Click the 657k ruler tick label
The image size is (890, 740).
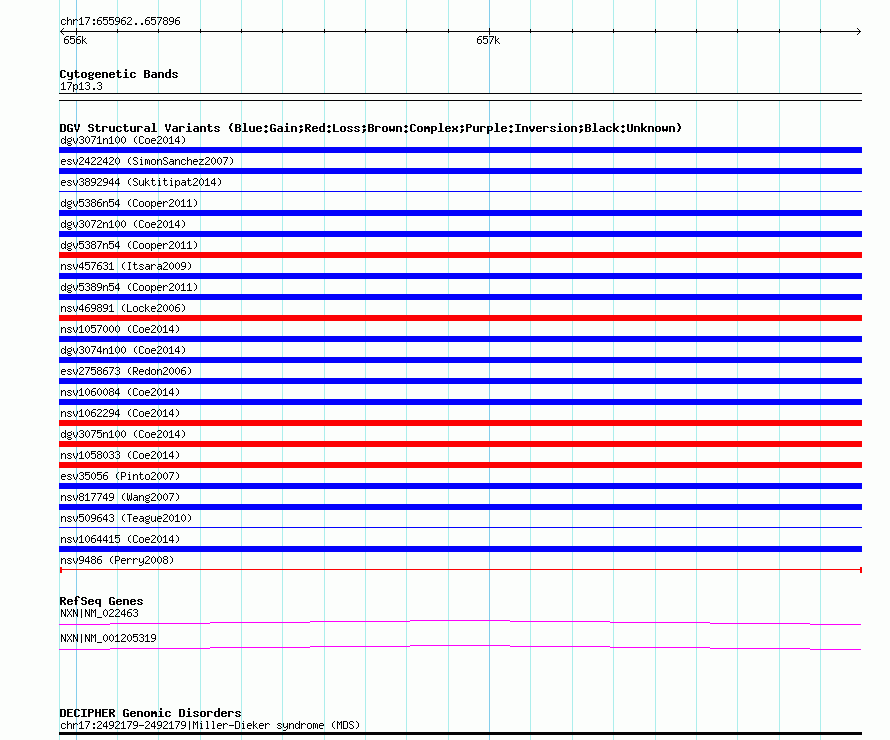coord(488,40)
